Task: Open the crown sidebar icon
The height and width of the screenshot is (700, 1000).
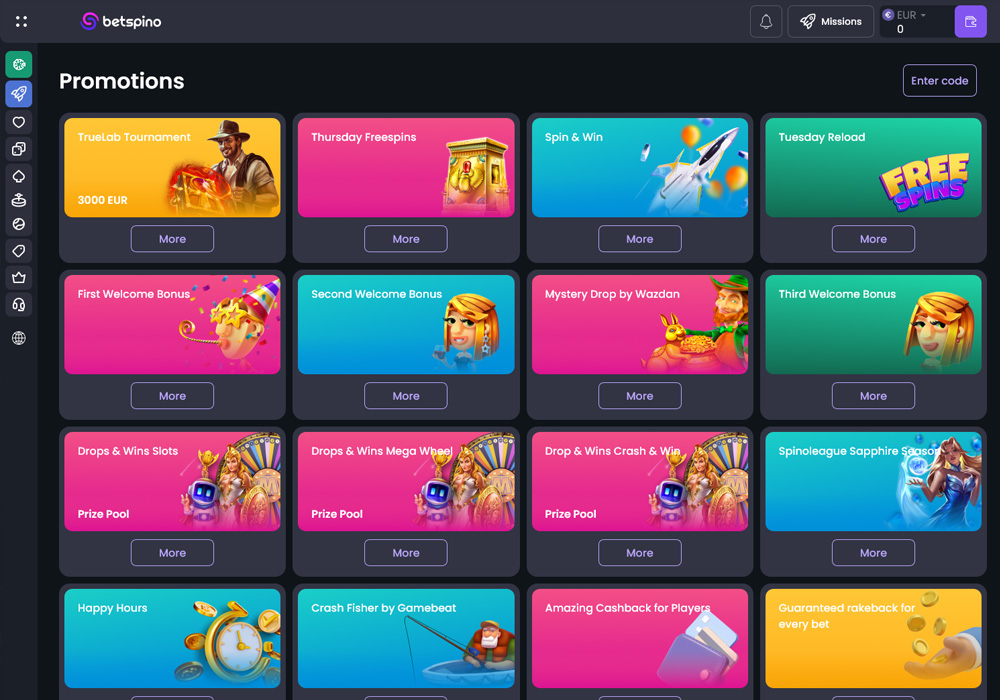Action: [19, 277]
